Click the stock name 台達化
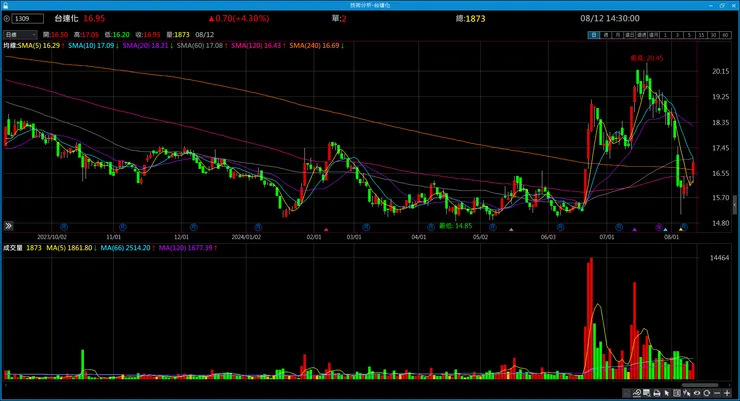The width and height of the screenshot is (740, 401). coord(66,18)
